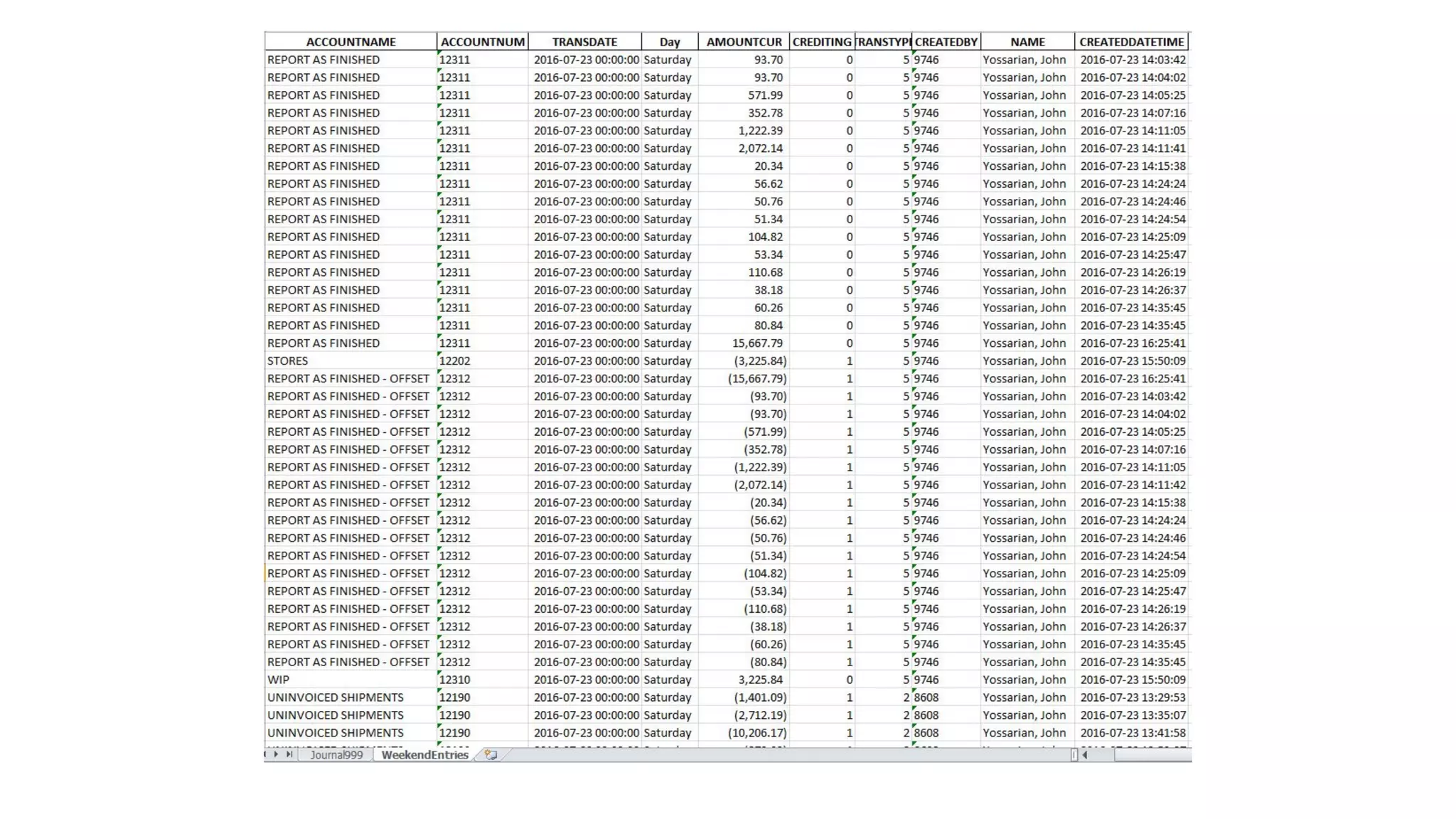Image resolution: width=1456 pixels, height=819 pixels.
Task: Click the last-sheet navigation arrow
Action: [x=289, y=755]
